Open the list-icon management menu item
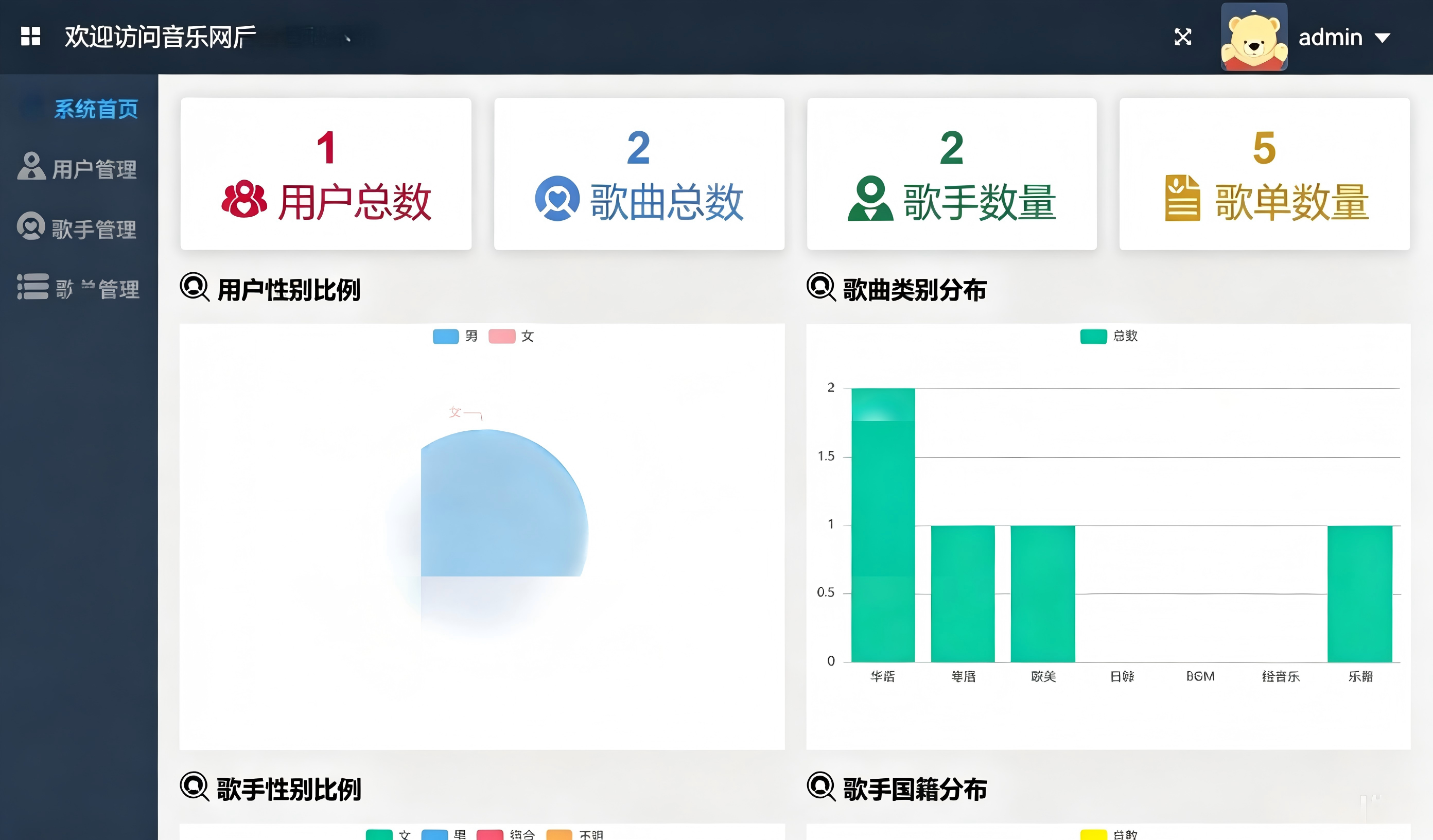Image resolution: width=1433 pixels, height=840 pixels. [79, 288]
